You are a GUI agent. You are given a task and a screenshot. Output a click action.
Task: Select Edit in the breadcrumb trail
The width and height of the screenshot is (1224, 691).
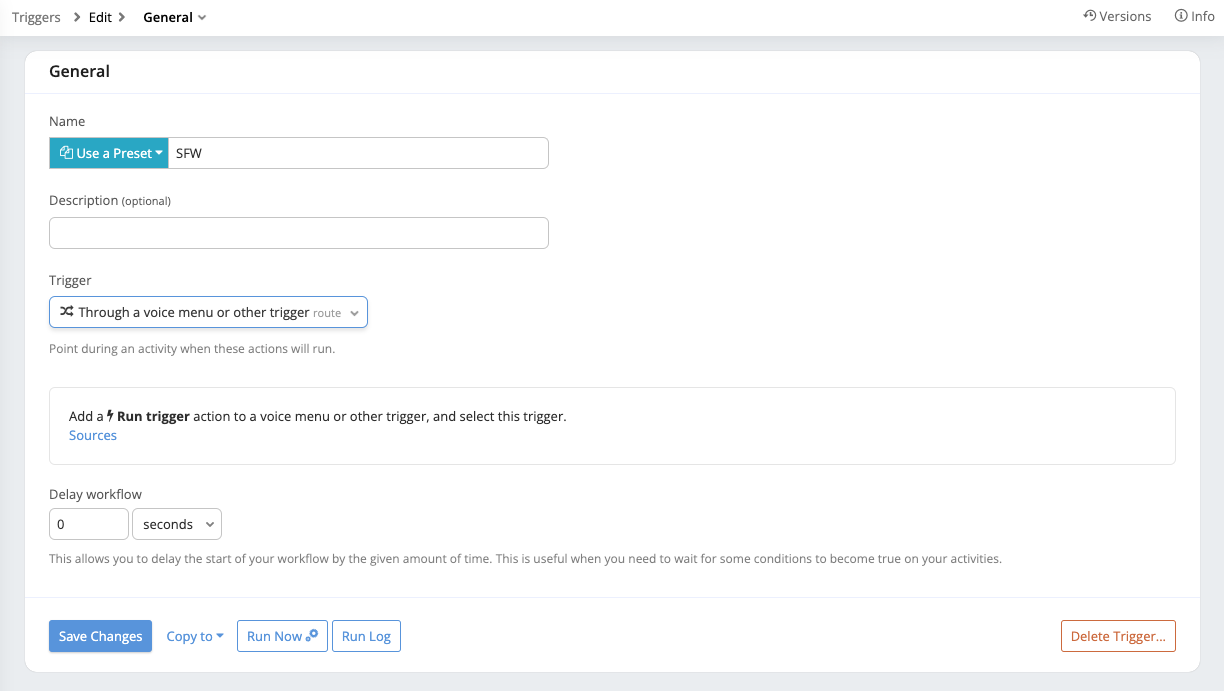coord(100,17)
